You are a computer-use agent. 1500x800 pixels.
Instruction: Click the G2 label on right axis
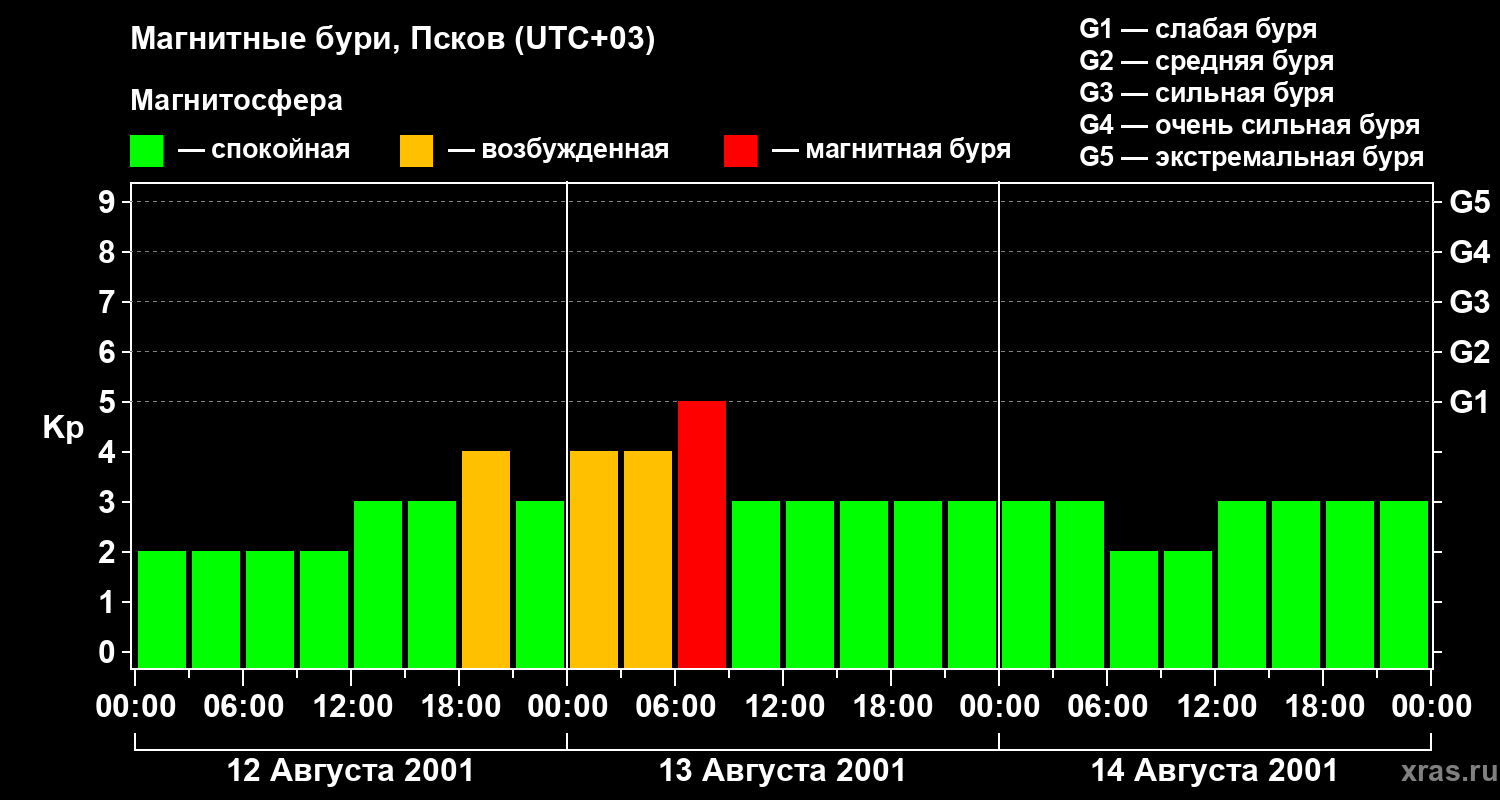coord(1469,352)
